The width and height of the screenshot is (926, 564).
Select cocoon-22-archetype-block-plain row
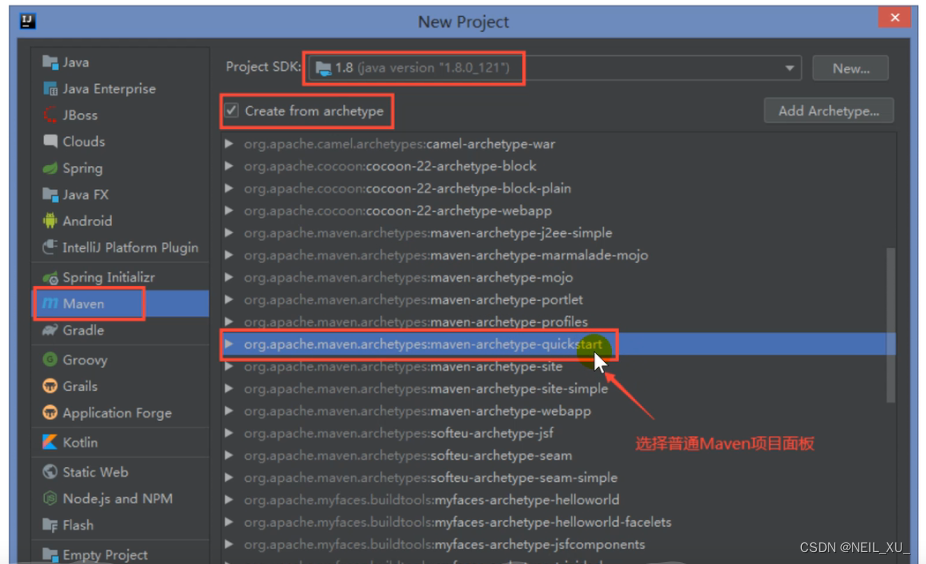click(559, 188)
